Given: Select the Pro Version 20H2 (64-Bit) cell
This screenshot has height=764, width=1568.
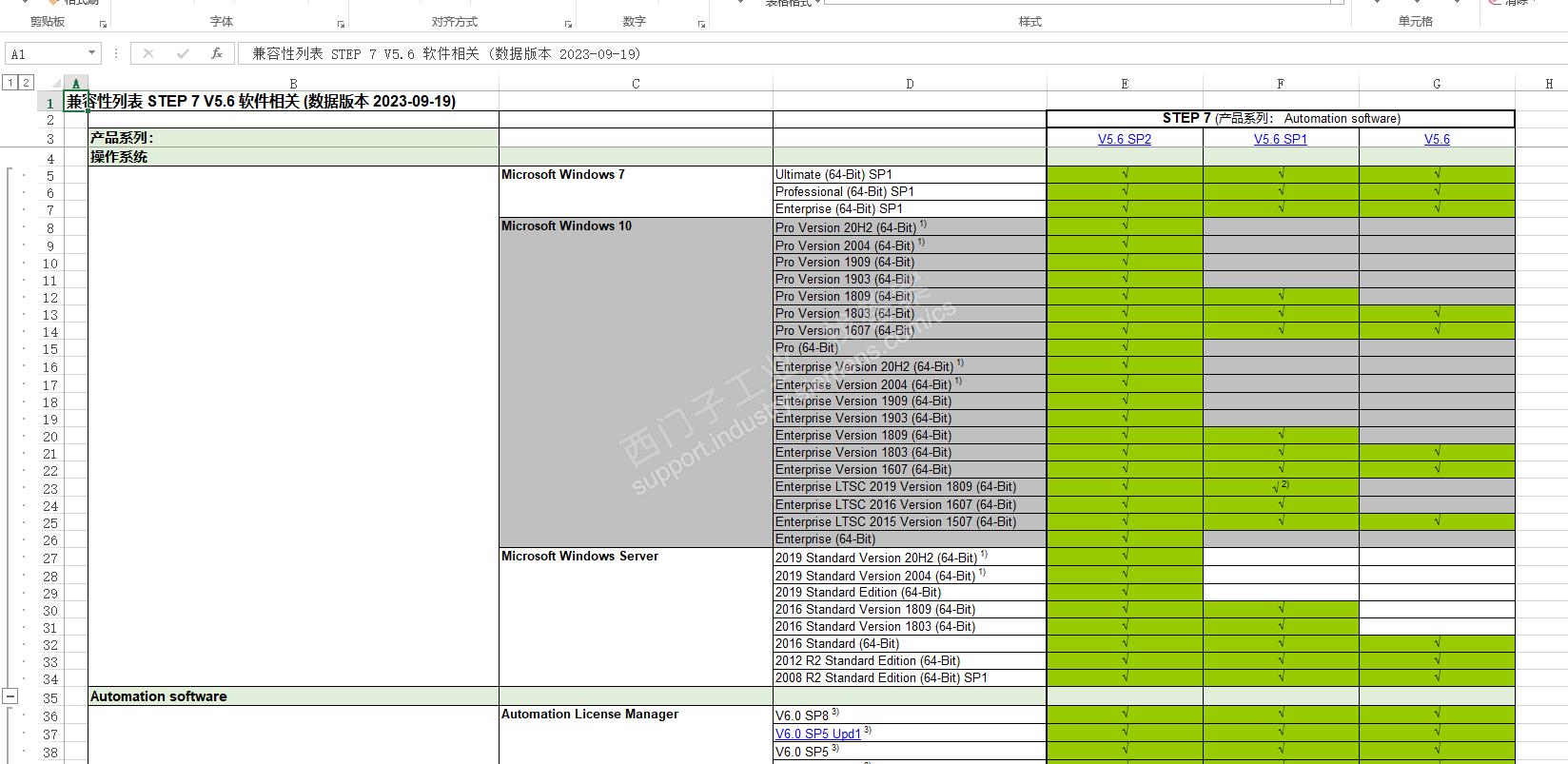Looking at the screenshot, I should click(910, 226).
